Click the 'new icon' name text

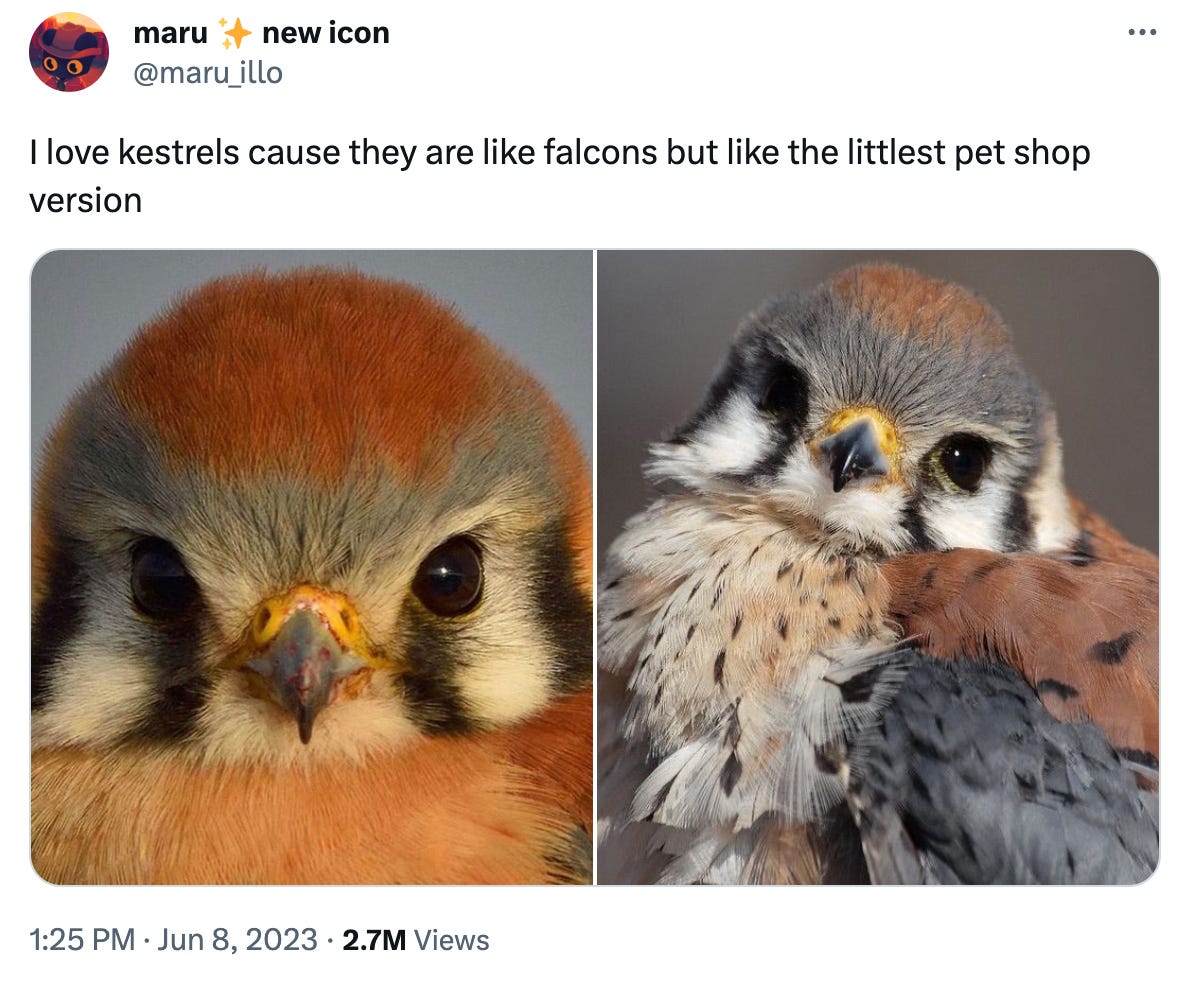326,33
